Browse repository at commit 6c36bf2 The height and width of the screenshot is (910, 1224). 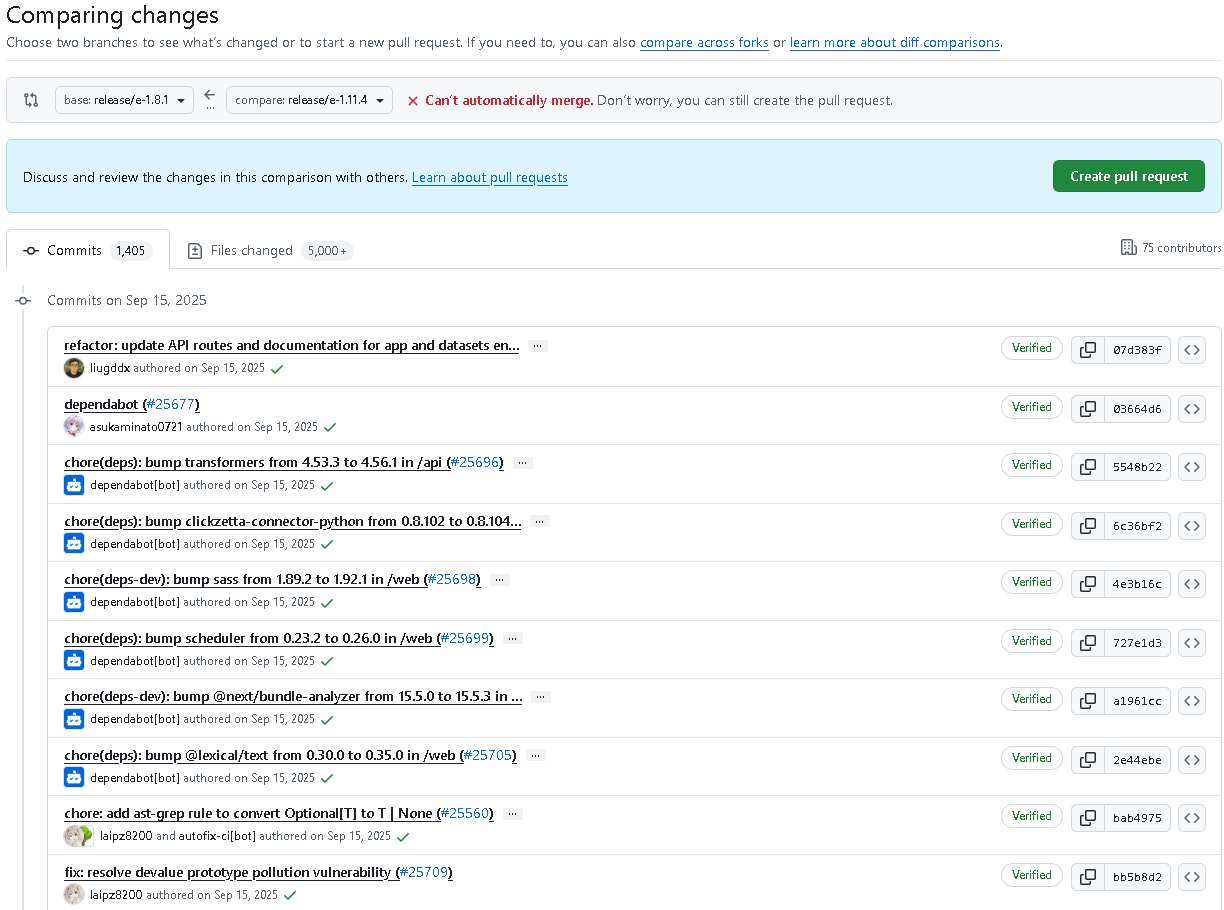1192,526
